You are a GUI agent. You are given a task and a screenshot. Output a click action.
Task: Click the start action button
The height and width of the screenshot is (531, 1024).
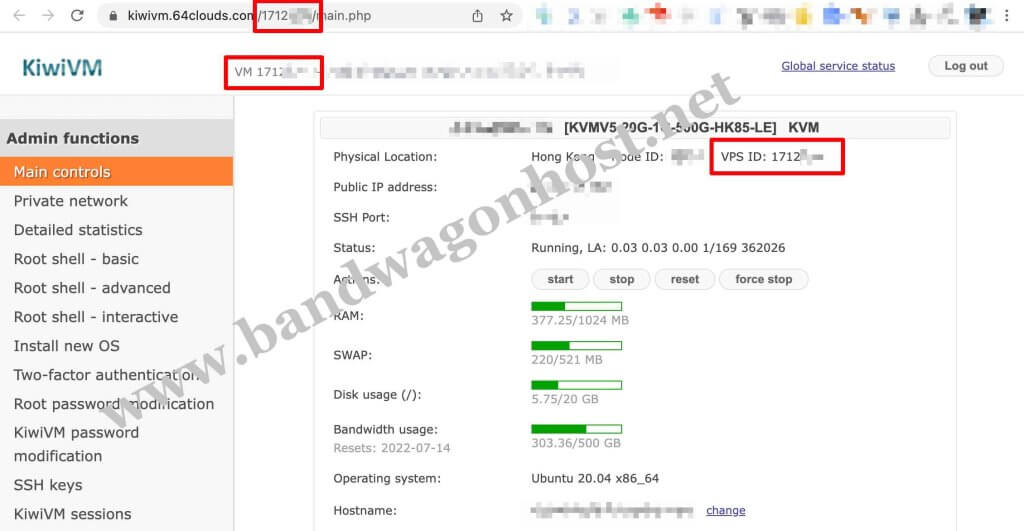(560, 280)
